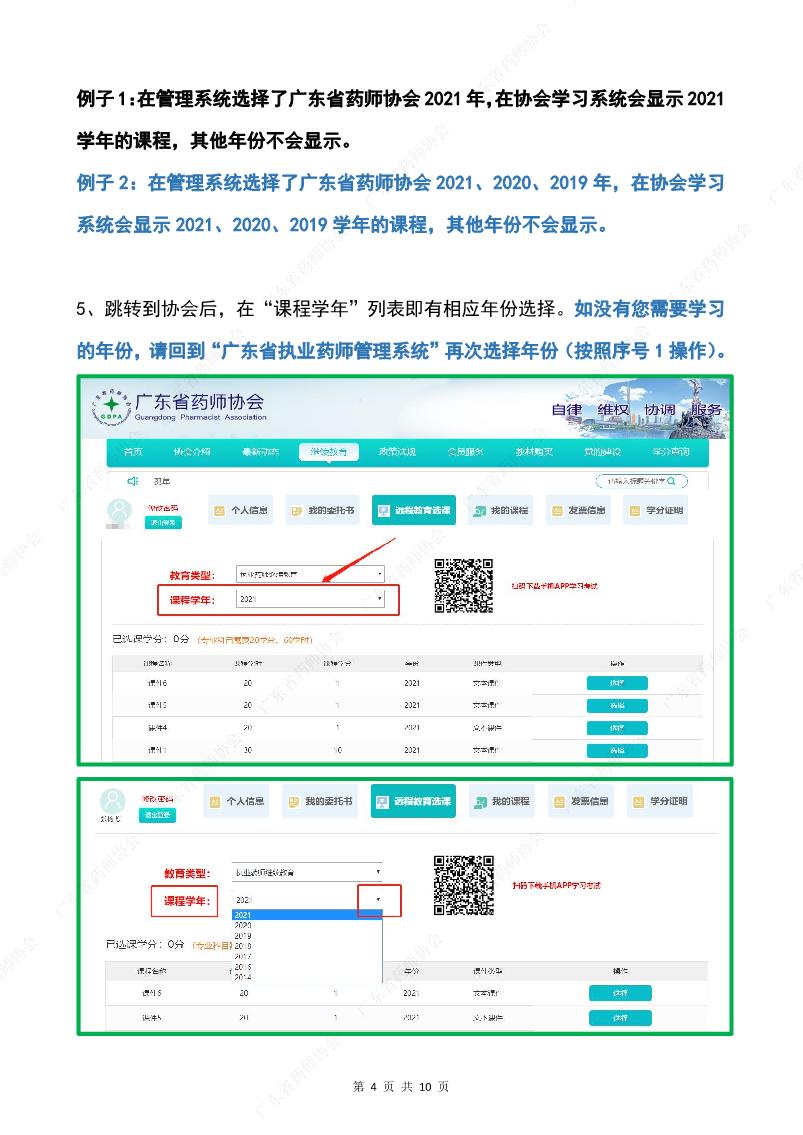Select 远程教育选课 tab in the screenshot with the open year list
This screenshot has height=1135, width=803.
413,801
